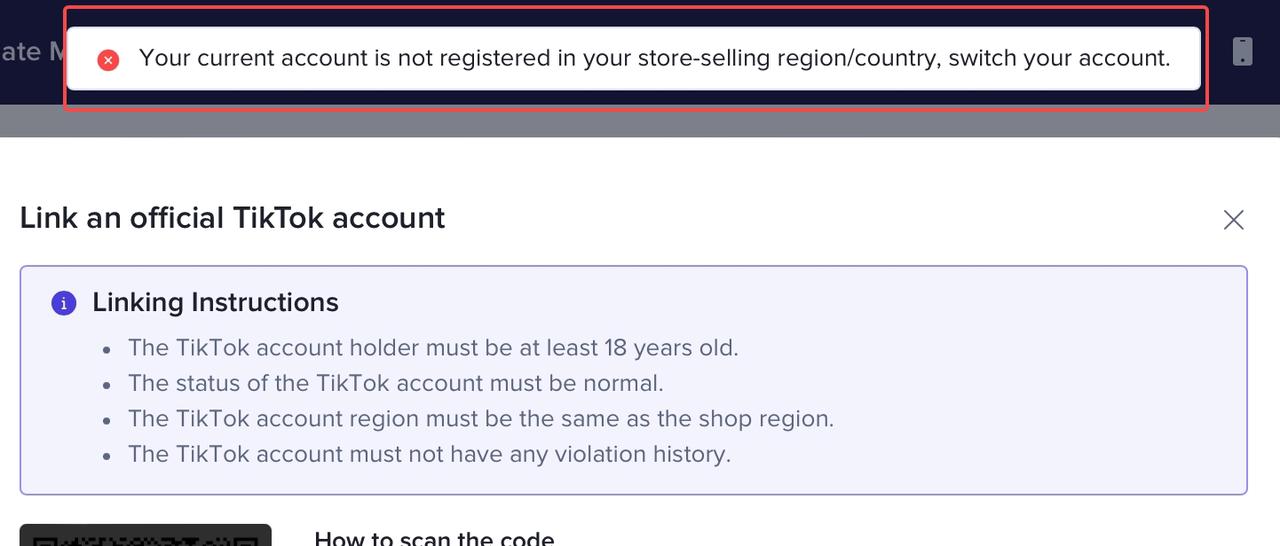Click the "How to scan the code" heading
The height and width of the screenshot is (546, 1280).
tap(434, 538)
